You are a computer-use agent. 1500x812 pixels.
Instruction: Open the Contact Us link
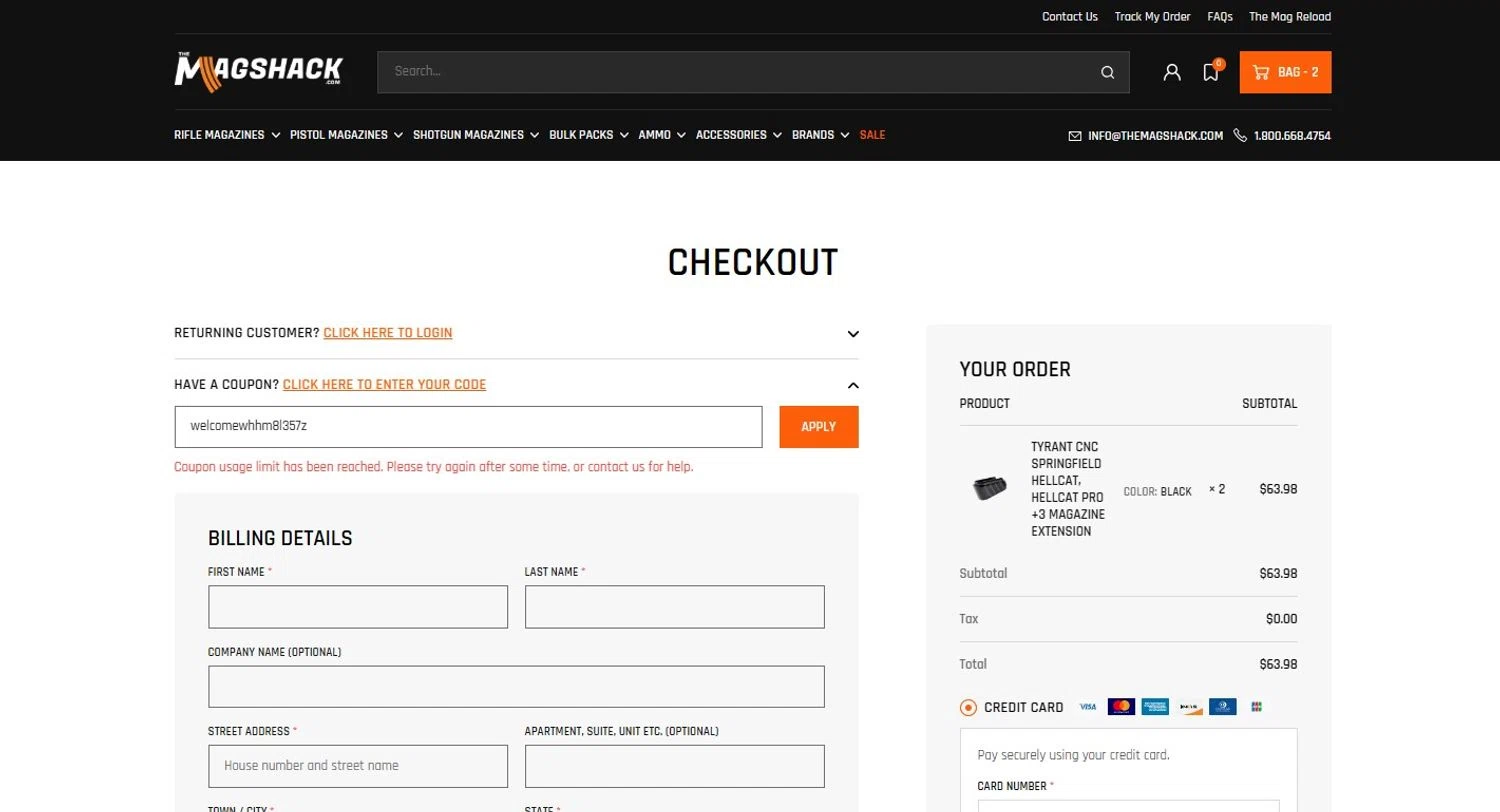1070,17
